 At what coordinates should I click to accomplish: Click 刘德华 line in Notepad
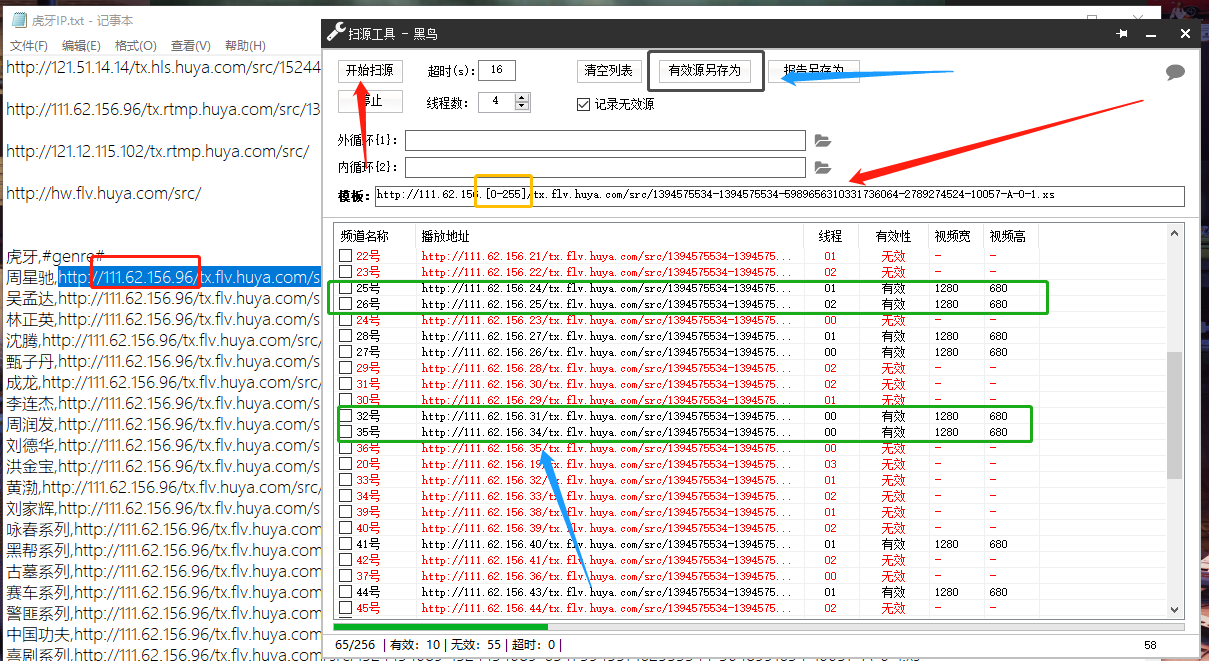pyautogui.click(x=163, y=445)
